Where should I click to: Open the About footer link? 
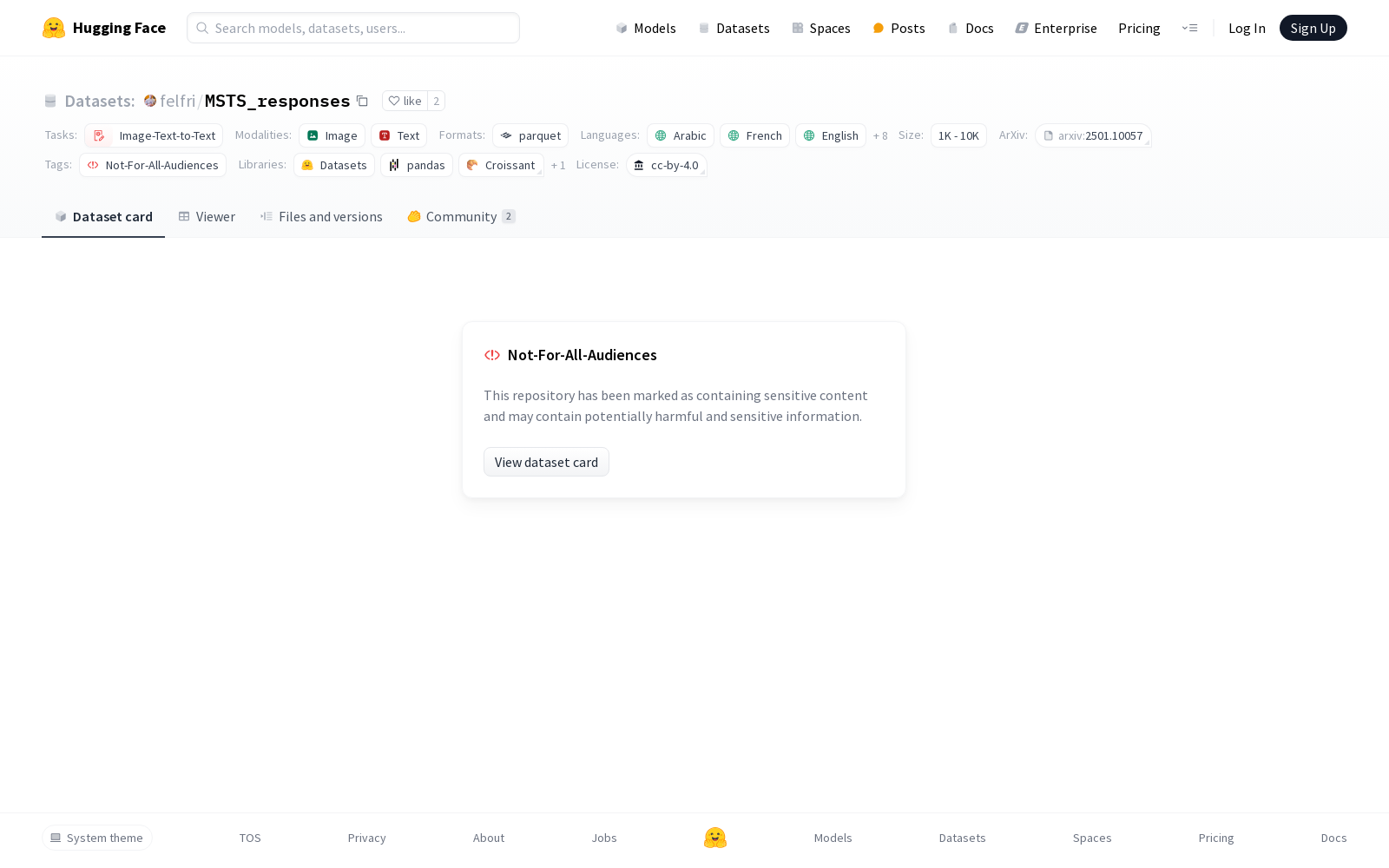coord(489,838)
